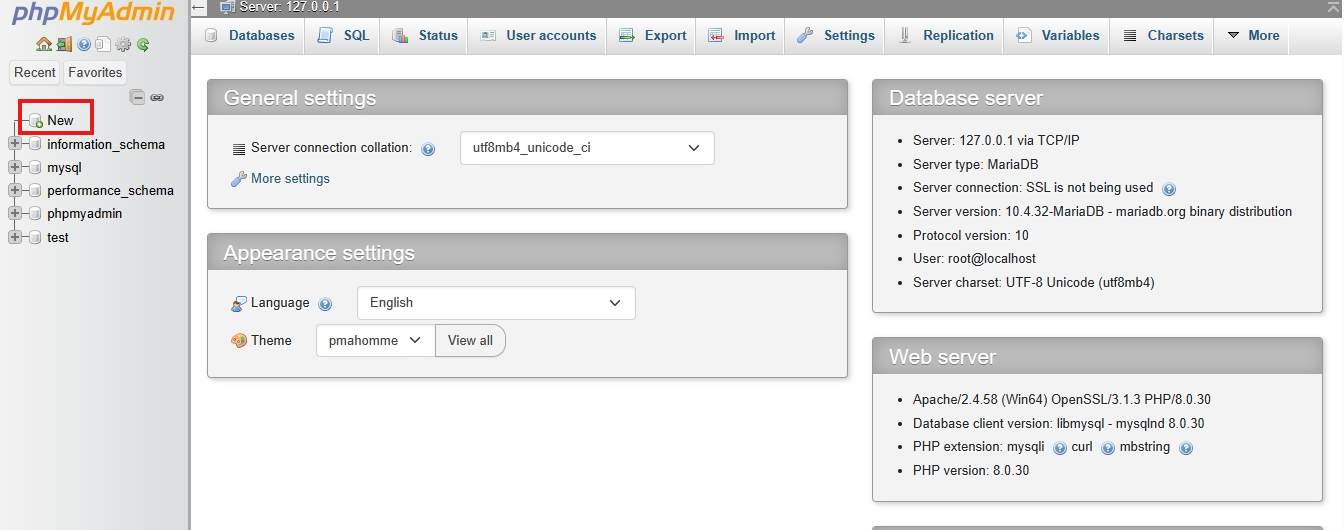
Task: Collapse all tree items minus icon
Action: tap(138, 97)
